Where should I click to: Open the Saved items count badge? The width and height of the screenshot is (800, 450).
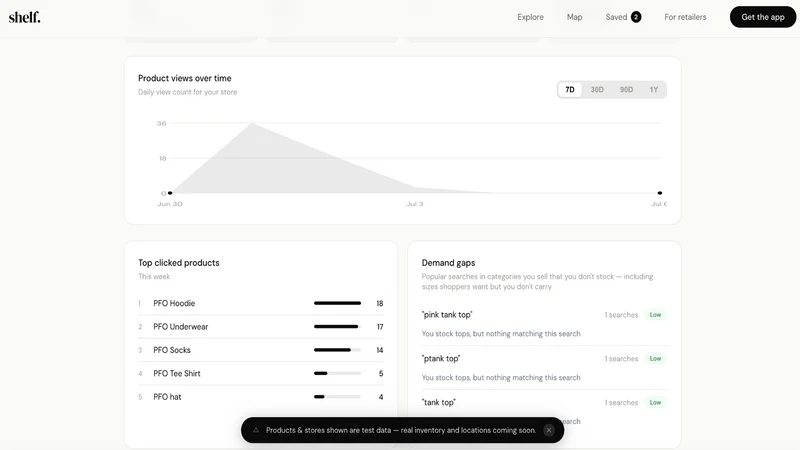636,17
